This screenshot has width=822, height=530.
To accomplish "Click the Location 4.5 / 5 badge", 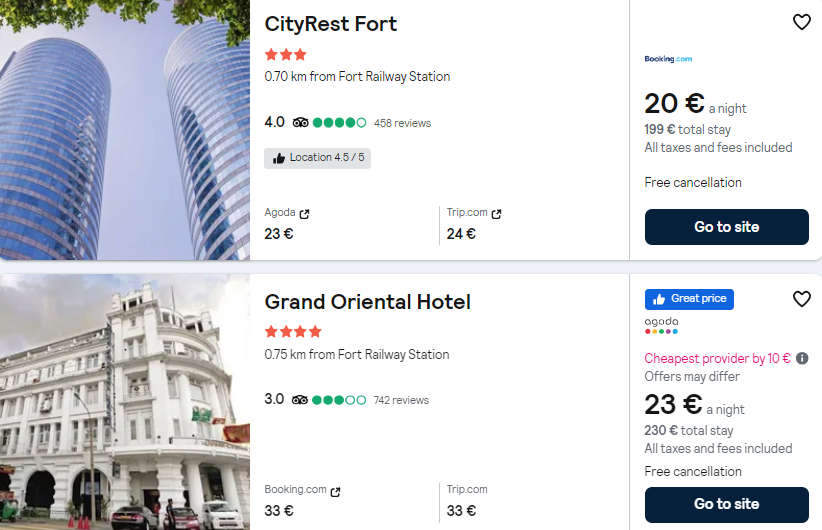I will [317, 158].
